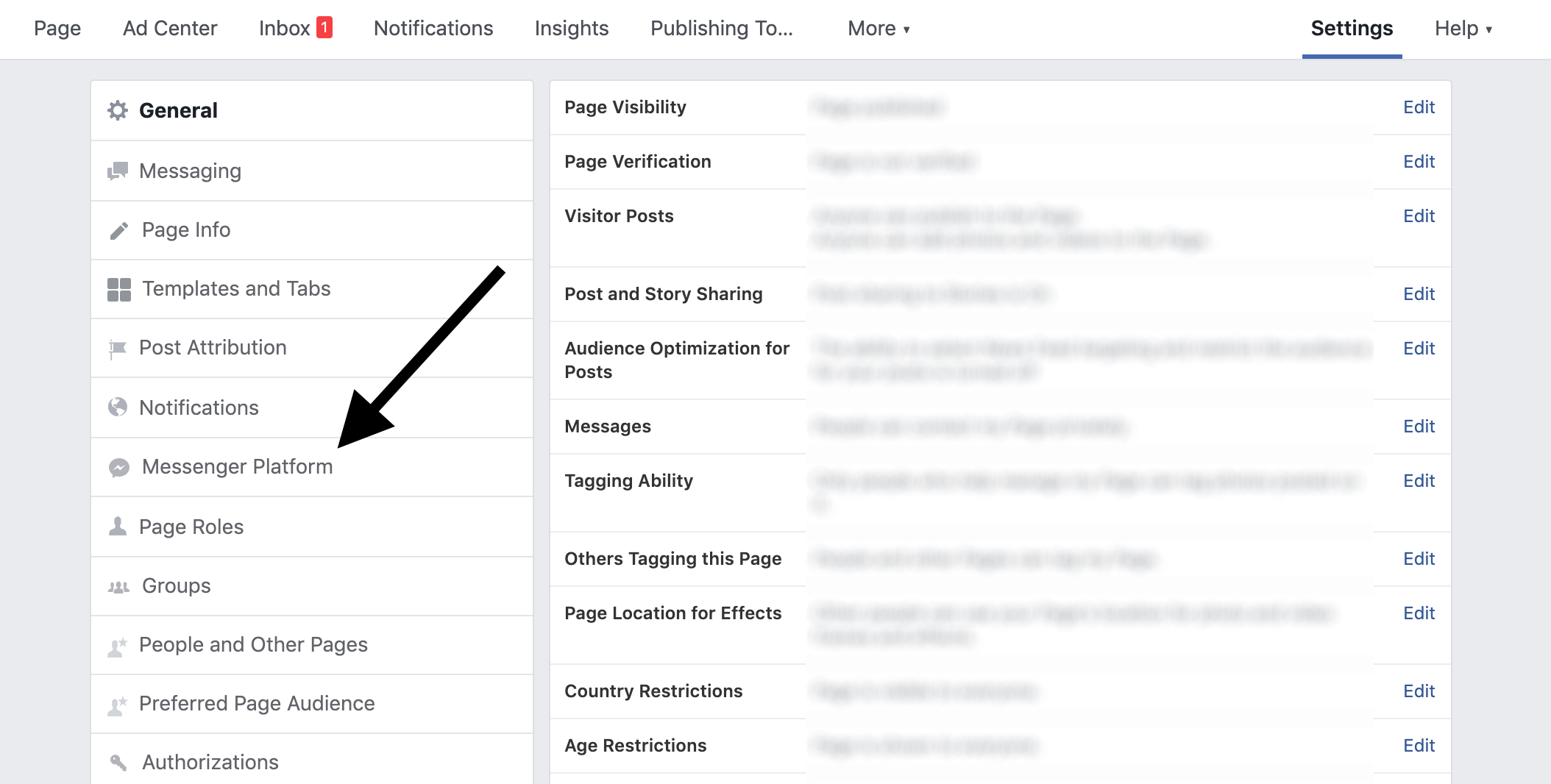Click the Messenger Platform icon

118,468
